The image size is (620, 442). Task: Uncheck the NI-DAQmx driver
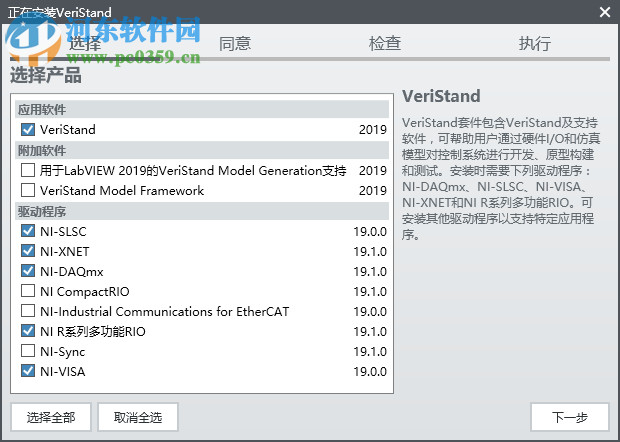28,271
